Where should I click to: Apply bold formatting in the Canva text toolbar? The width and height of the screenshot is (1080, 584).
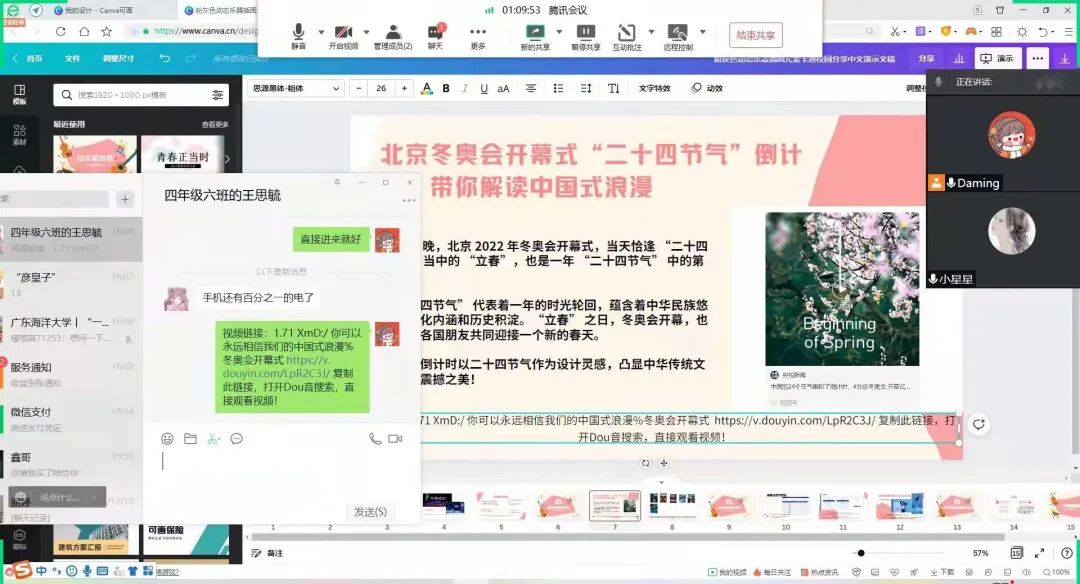click(446, 89)
